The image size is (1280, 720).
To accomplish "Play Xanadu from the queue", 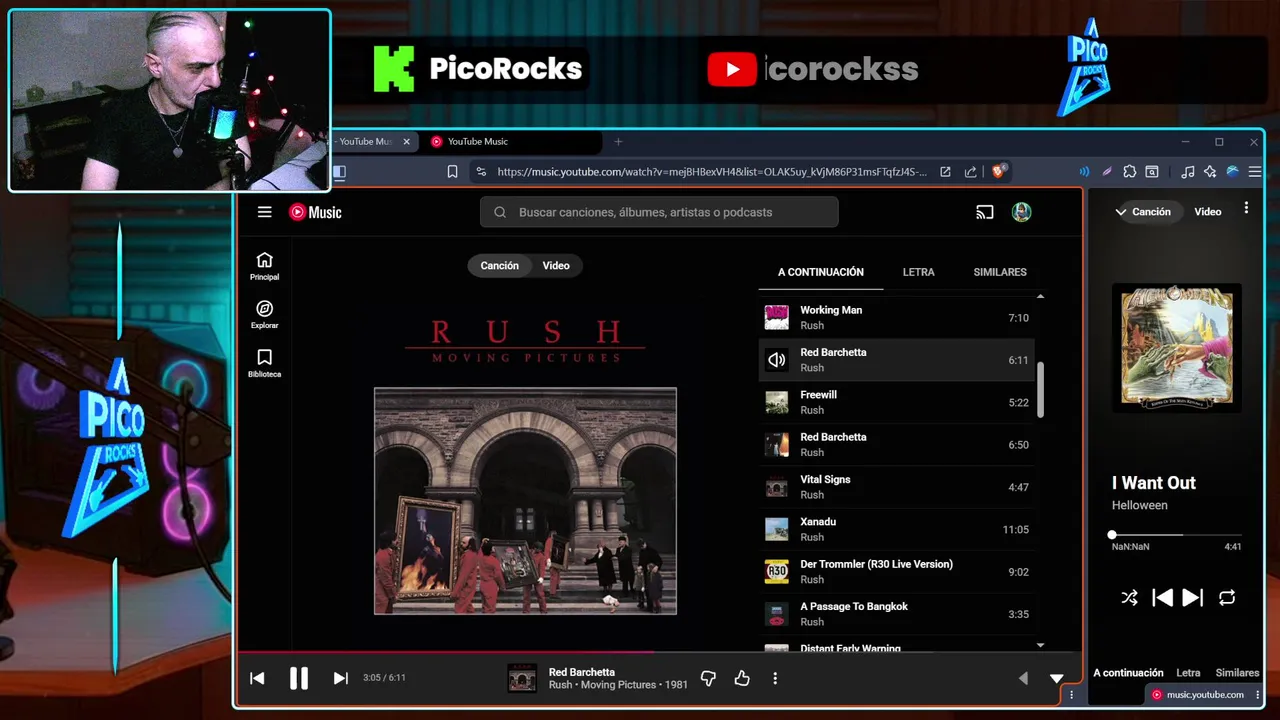I will pos(896,529).
